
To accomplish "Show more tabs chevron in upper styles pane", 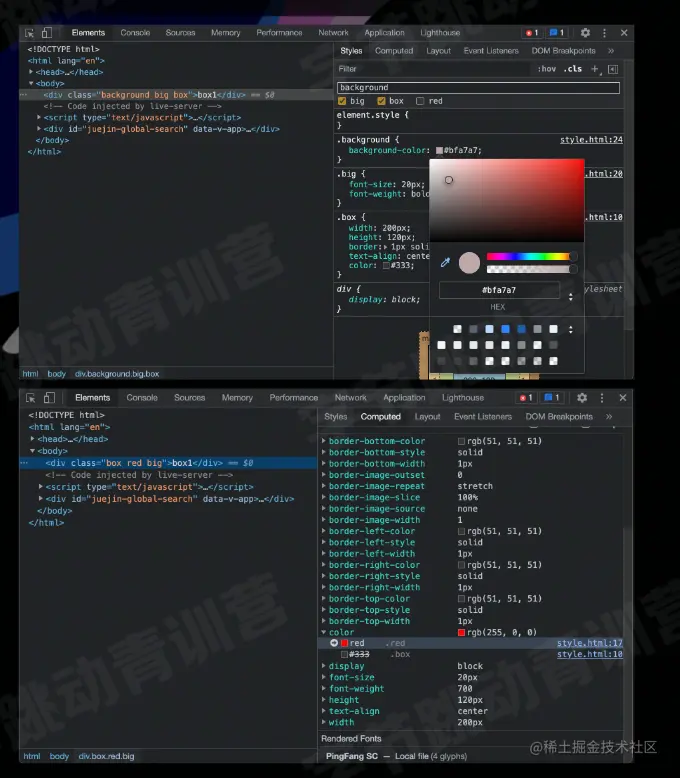I will pos(611,51).
